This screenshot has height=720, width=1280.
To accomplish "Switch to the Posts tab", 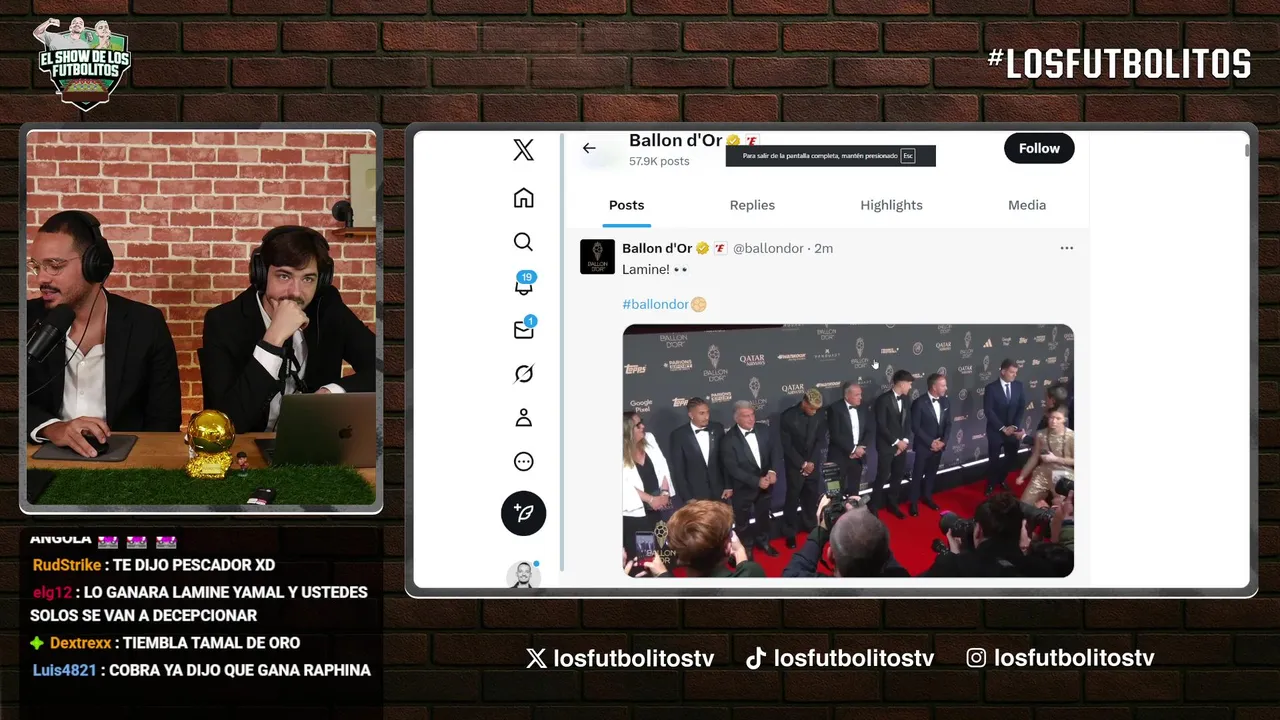I will tap(626, 205).
